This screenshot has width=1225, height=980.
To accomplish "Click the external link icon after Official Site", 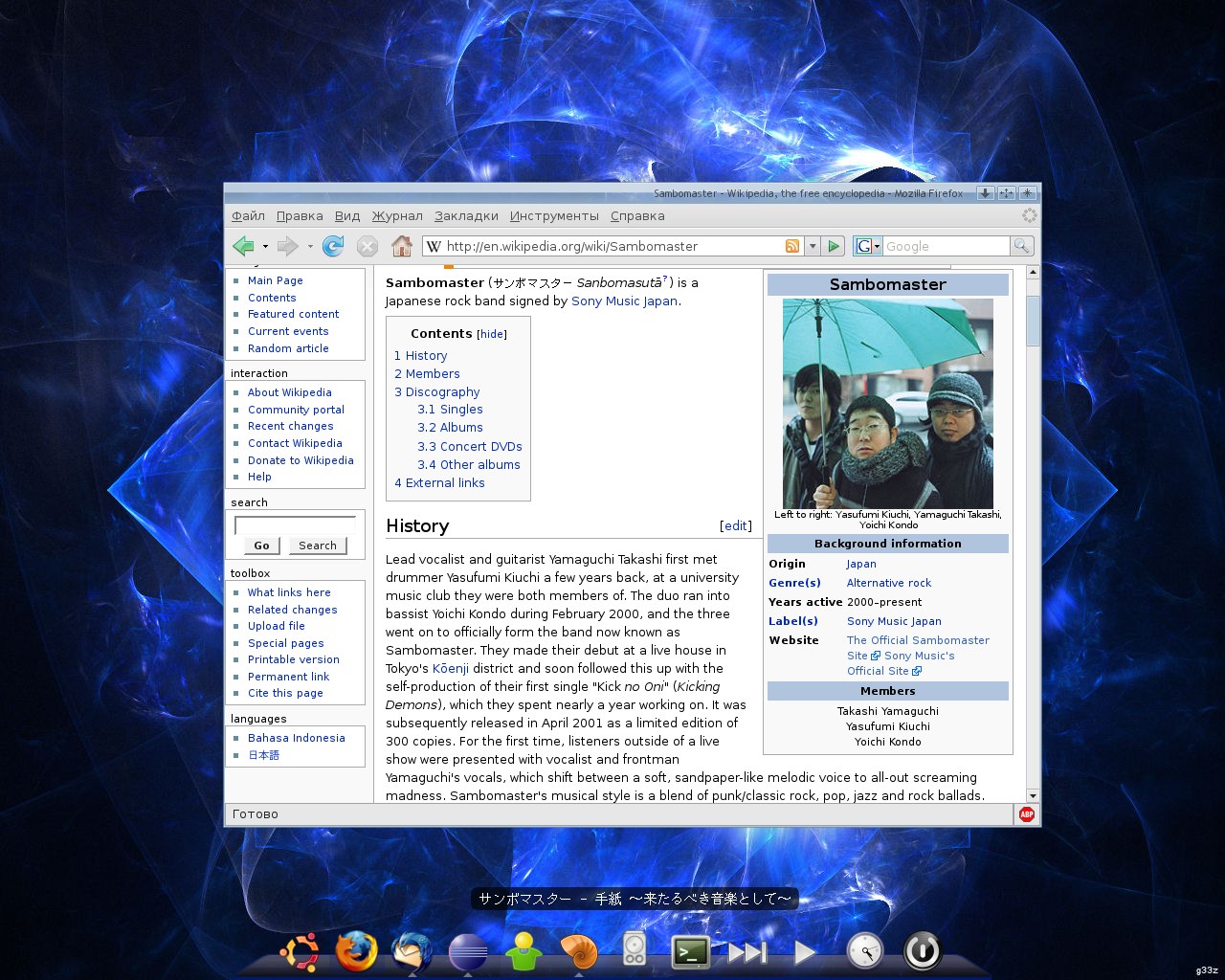I will click(x=917, y=671).
